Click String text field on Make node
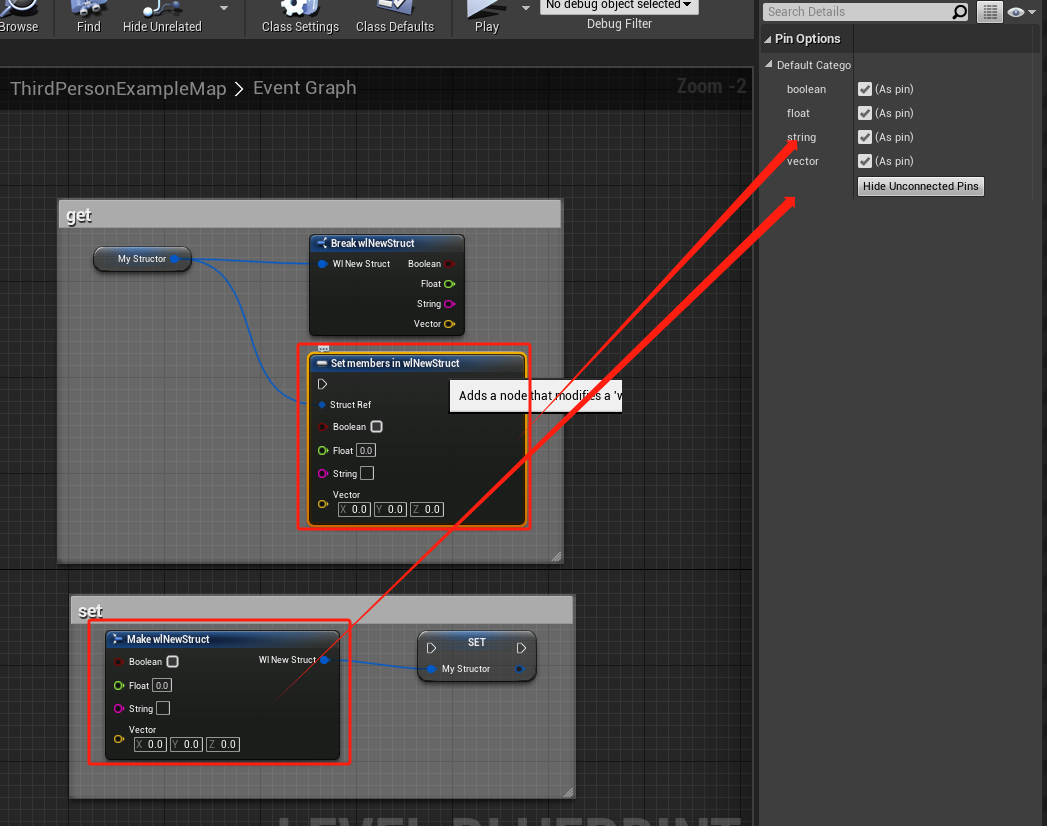 pos(163,708)
